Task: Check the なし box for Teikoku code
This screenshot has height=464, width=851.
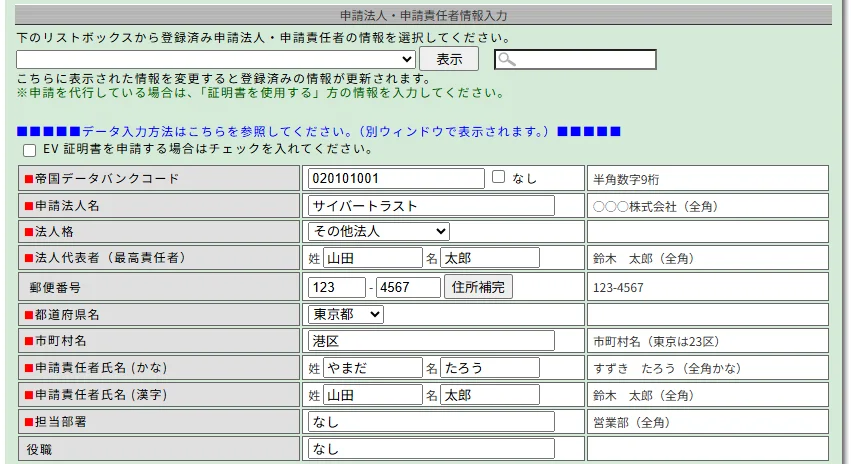Action: pos(499,177)
